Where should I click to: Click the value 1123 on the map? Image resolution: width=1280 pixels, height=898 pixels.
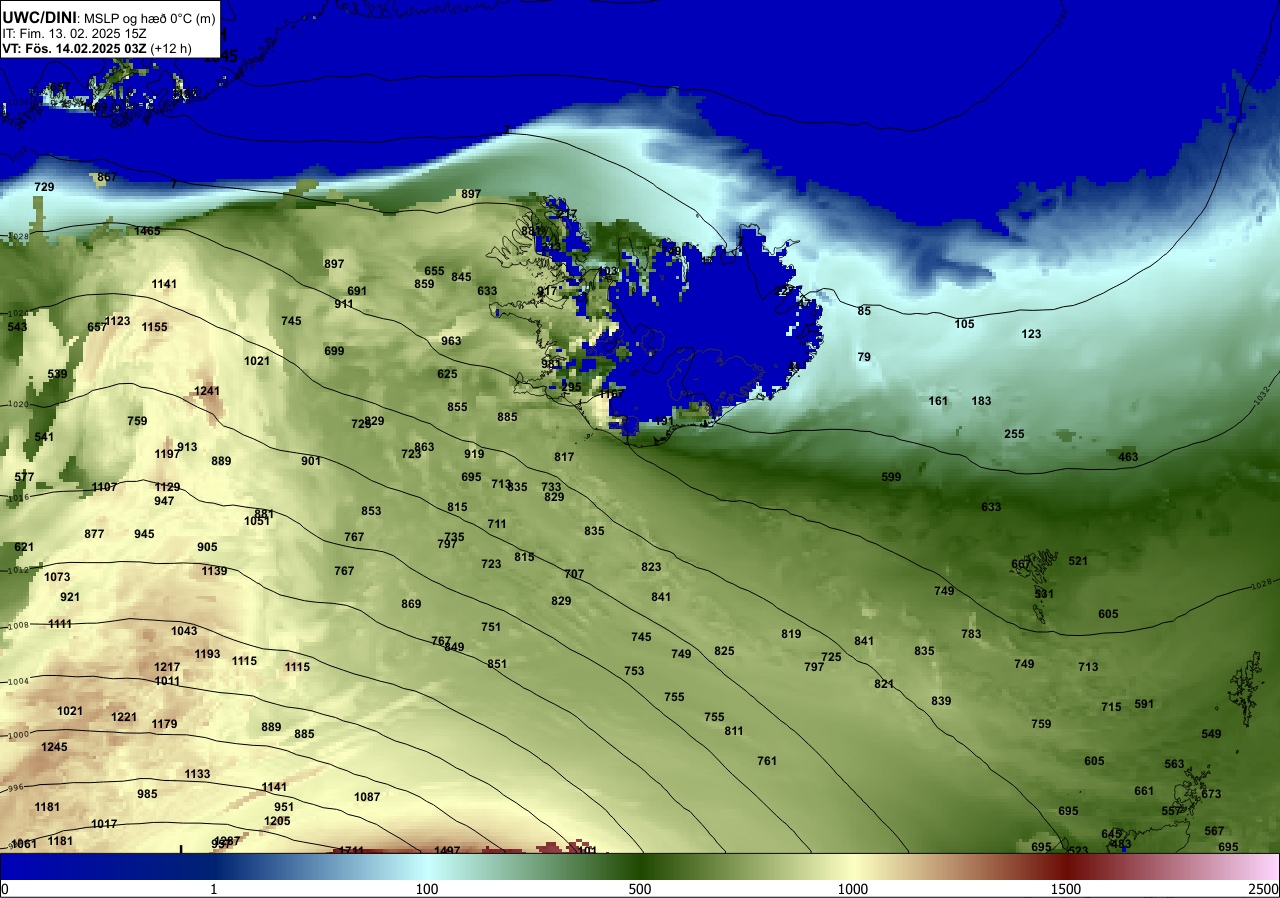[118, 321]
